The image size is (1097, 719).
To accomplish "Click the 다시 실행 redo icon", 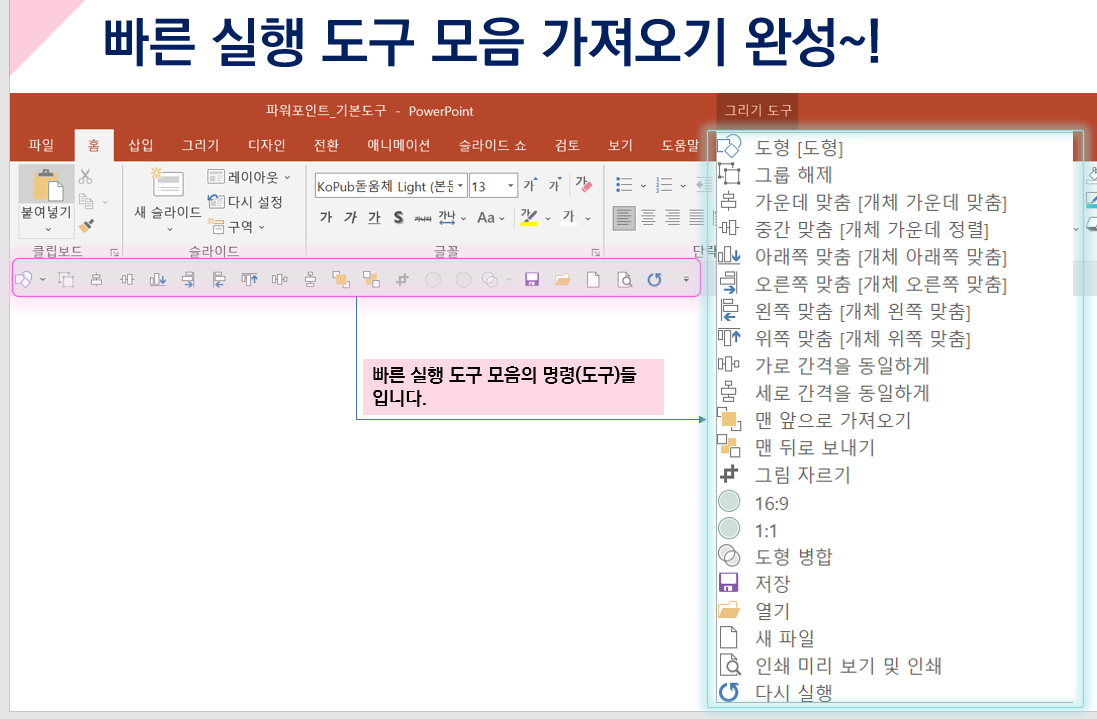I will pyautogui.click(x=654, y=279).
